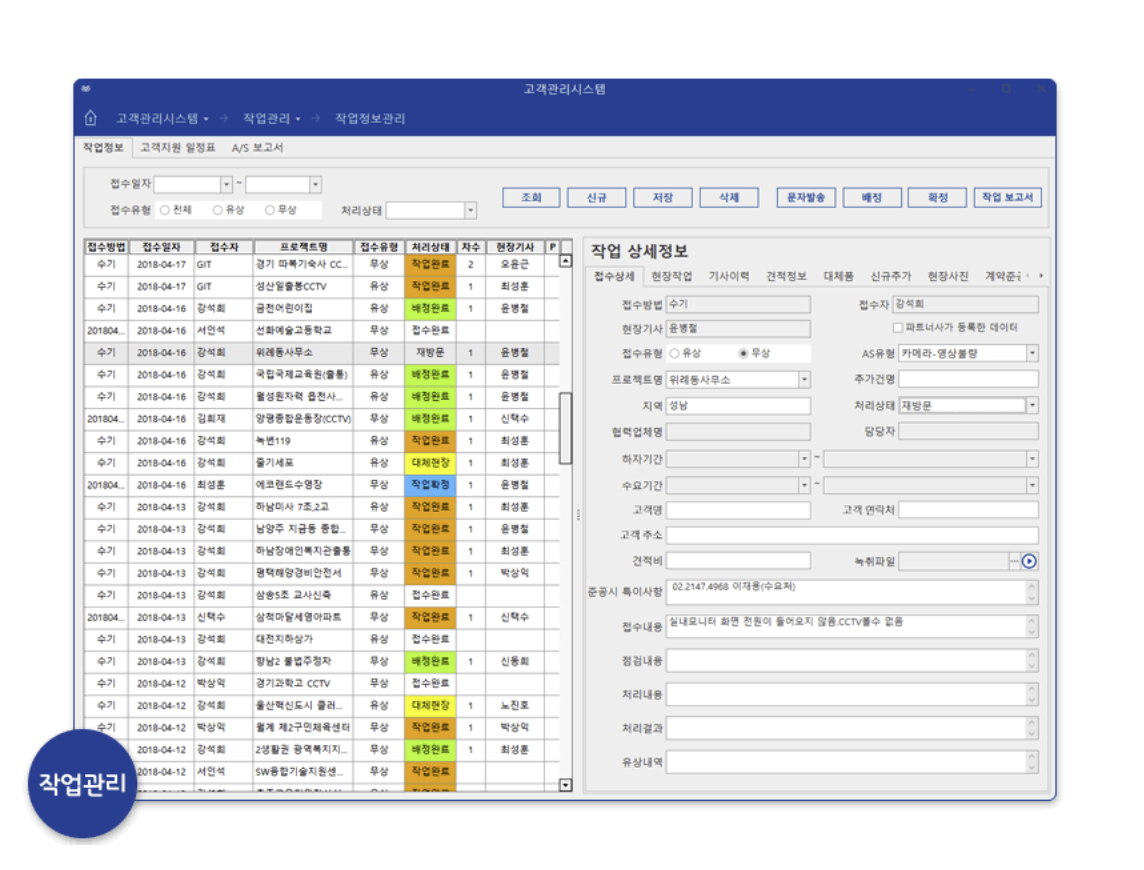Click the app logo icon in title bar
The image size is (1144, 870).
86,90
